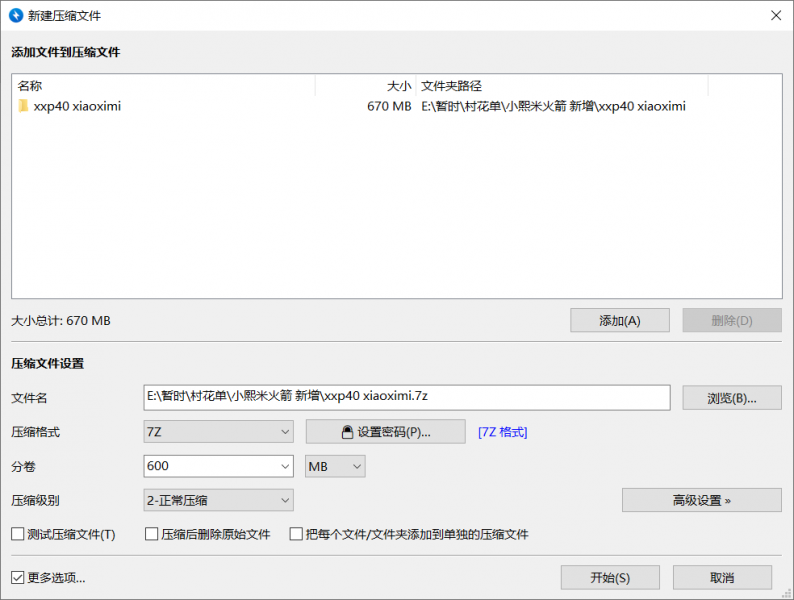The width and height of the screenshot is (794, 600).
Task: Select the 670 MB size cell
Action: [x=389, y=106]
